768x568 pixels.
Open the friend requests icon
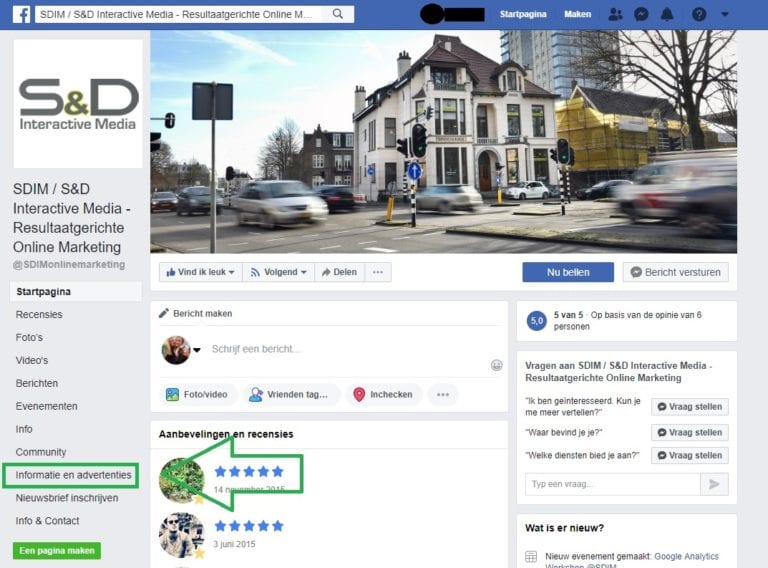tap(615, 14)
